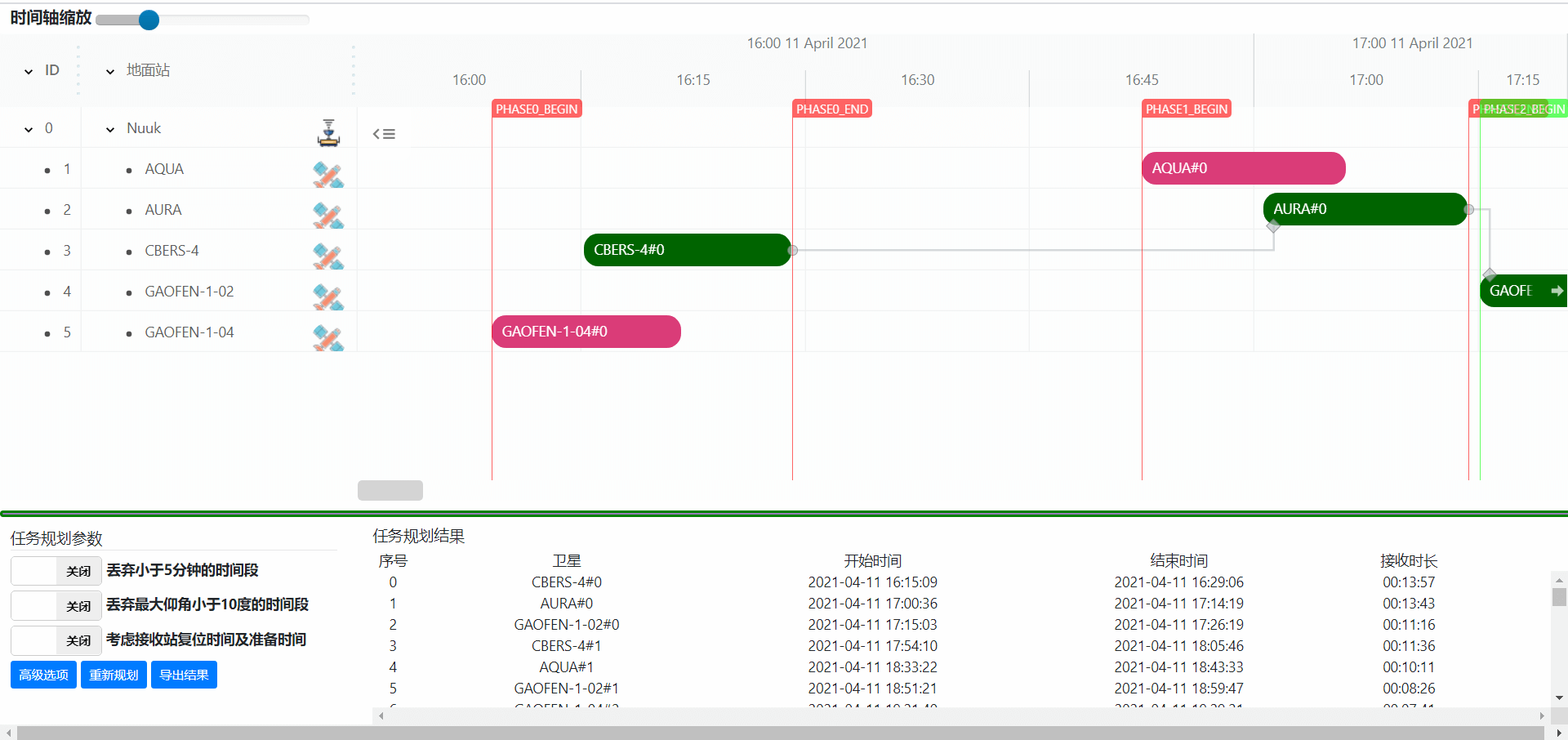
Task: Click duration value 00:11:16
Action: click(x=1409, y=625)
